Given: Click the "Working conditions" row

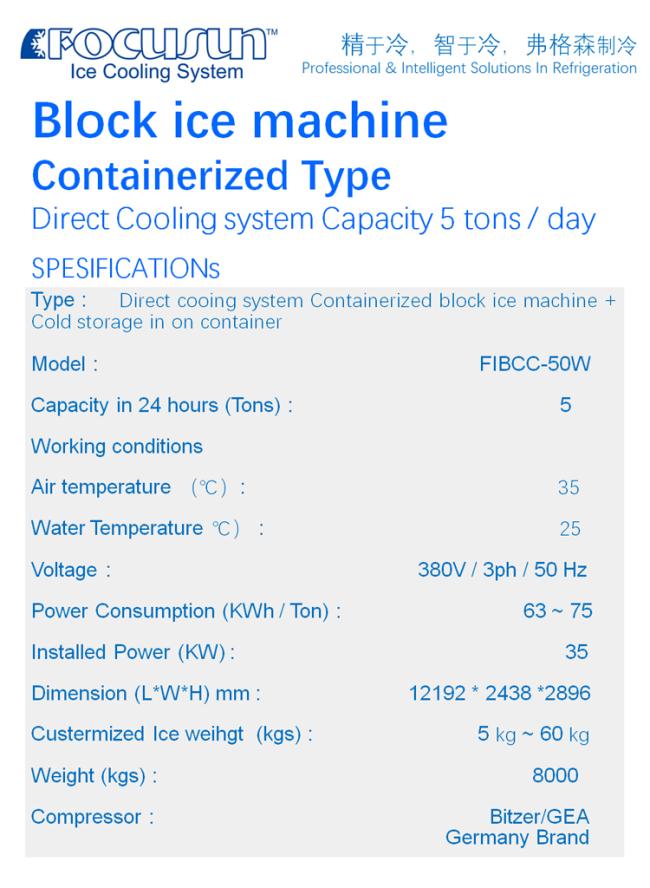Looking at the screenshot, I should pos(117,446).
